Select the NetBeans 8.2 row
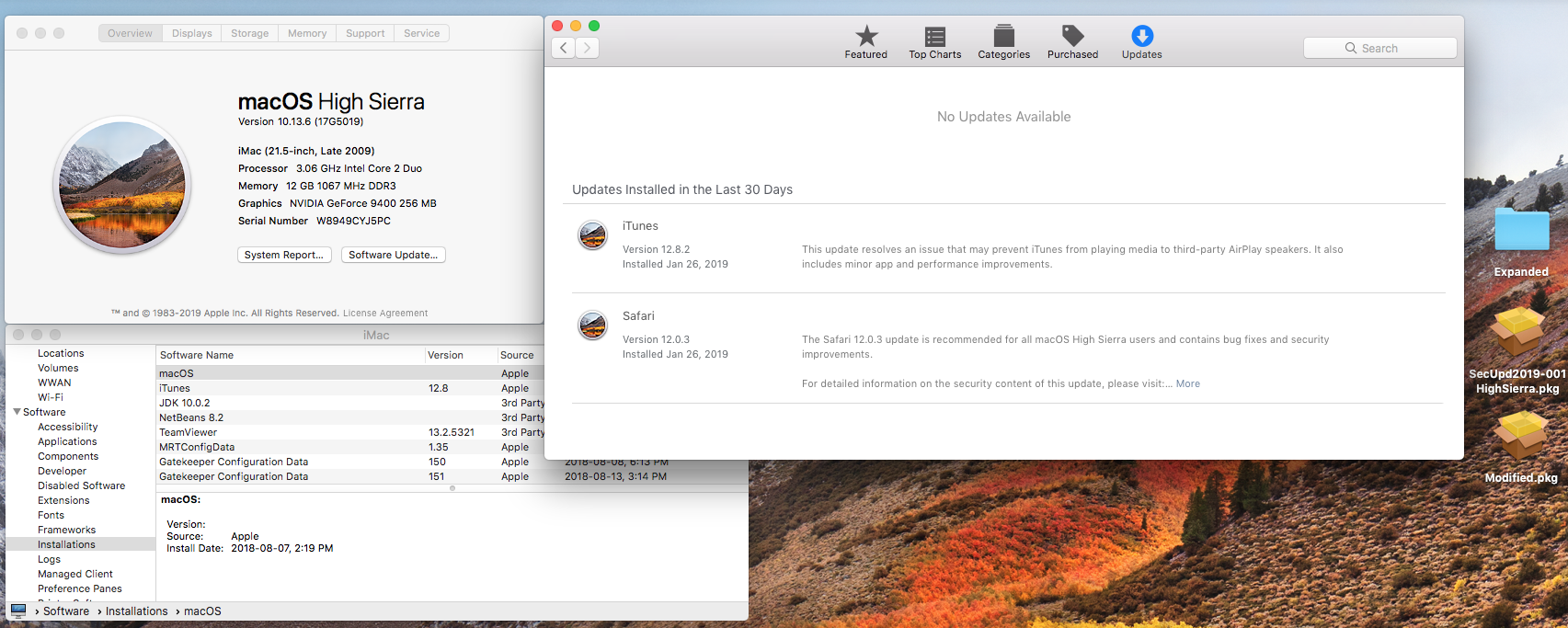Viewport: 1568px width, 628px height. 350,417
